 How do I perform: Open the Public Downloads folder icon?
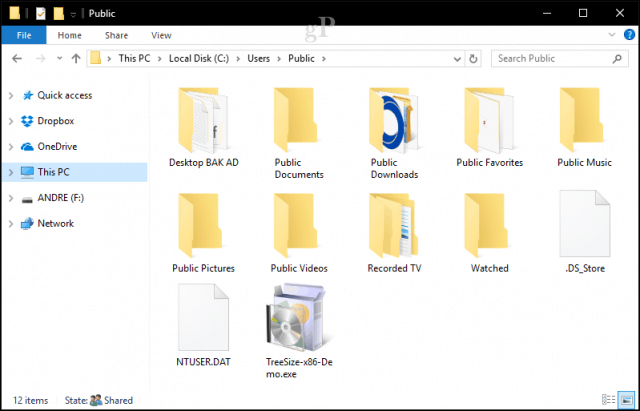click(393, 120)
